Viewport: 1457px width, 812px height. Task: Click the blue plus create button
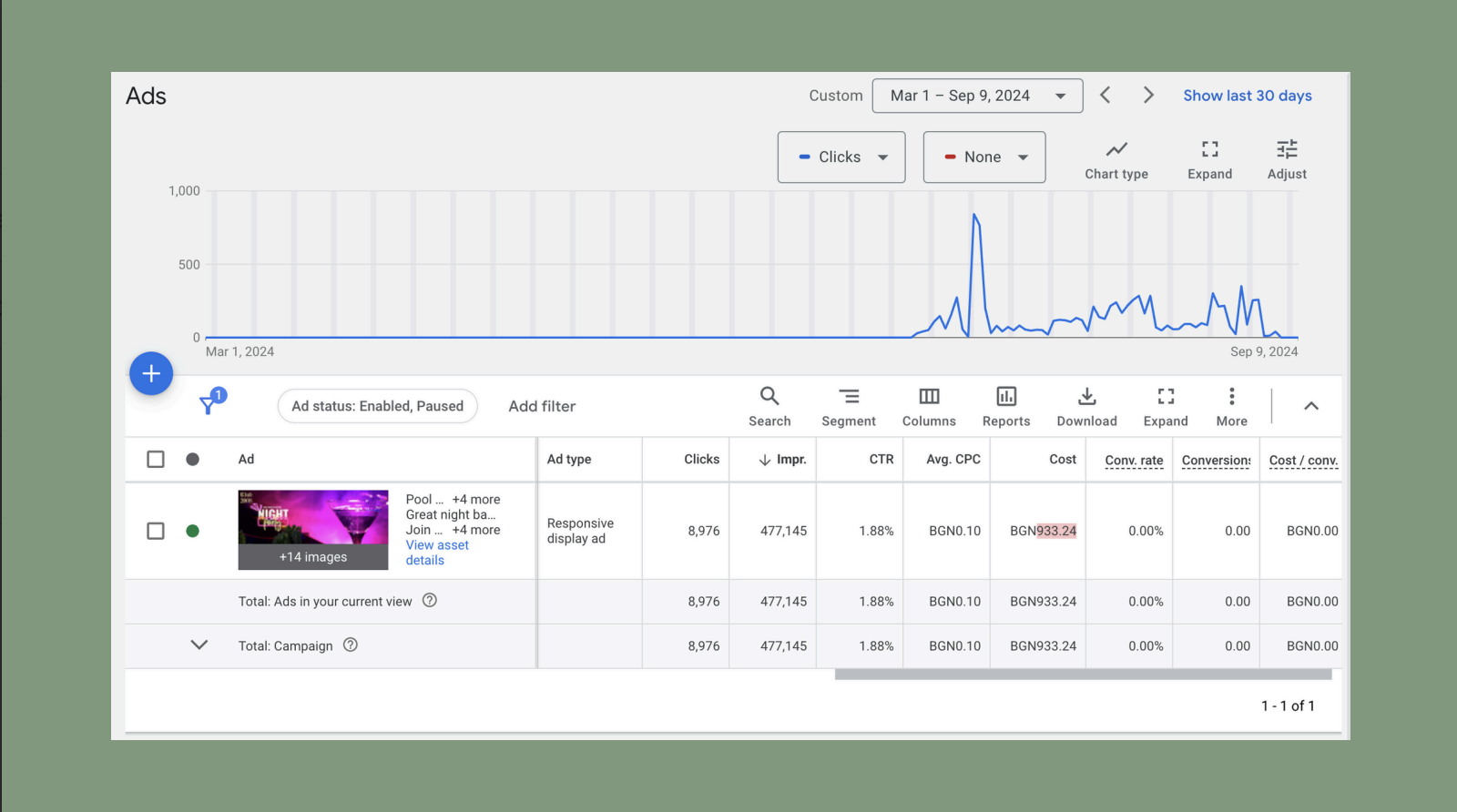(151, 373)
